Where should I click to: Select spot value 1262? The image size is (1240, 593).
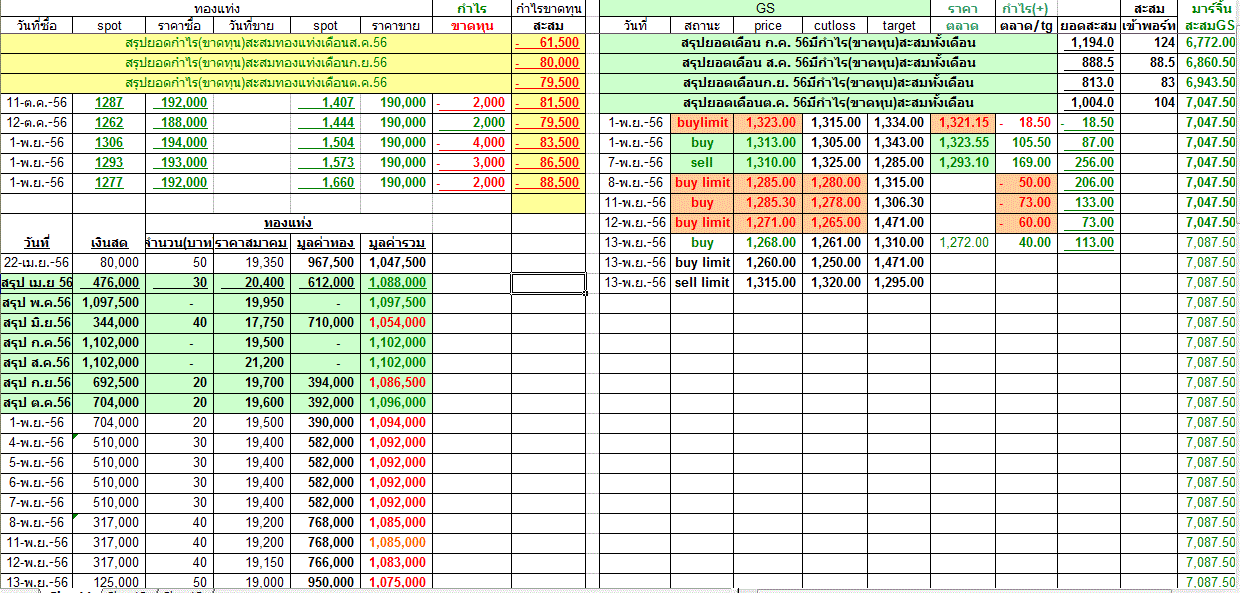click(110, 122)
